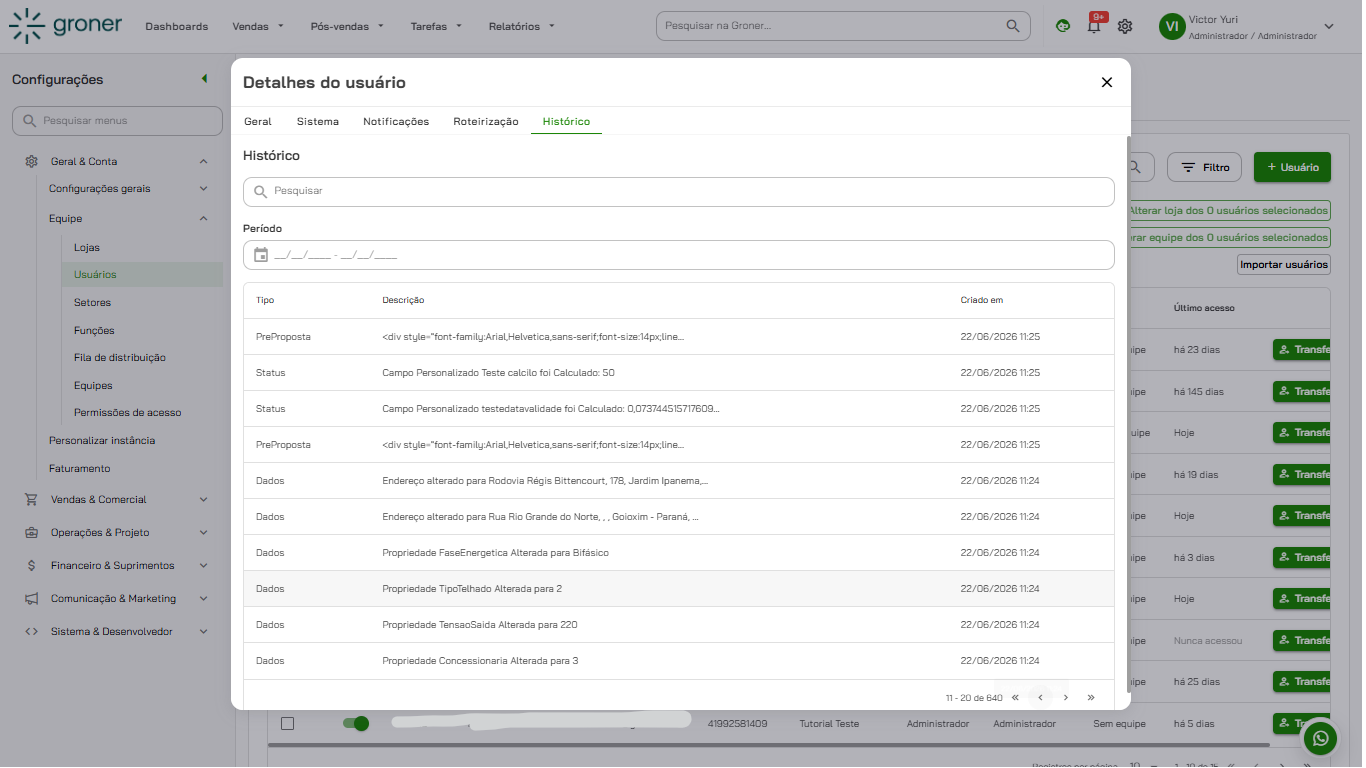Focus the Pesquisar na Groner search box
Image resolution: width=1366 pixels, height=768 pixels.
(843, 26)
